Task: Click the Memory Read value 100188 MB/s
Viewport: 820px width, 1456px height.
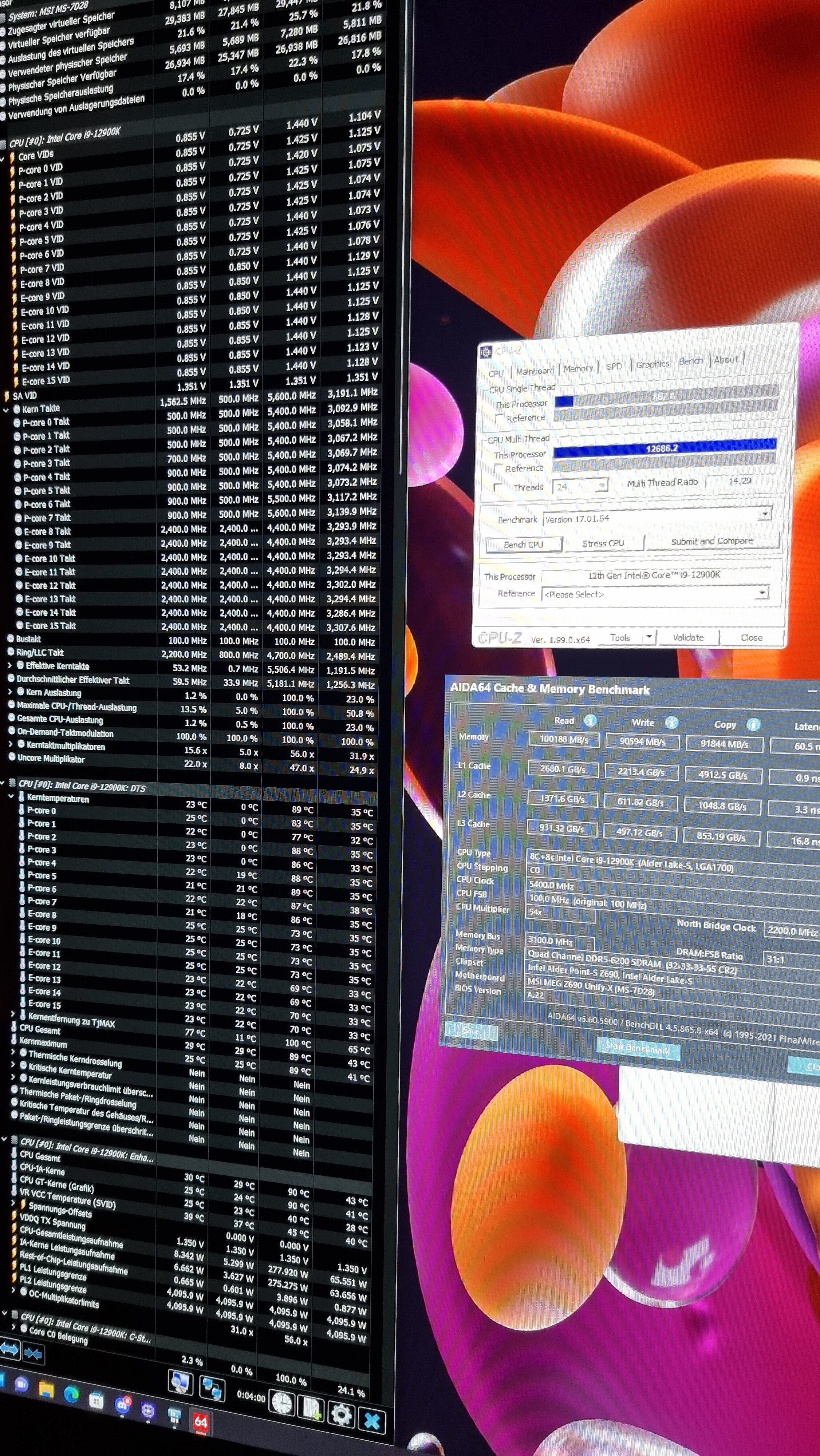Action: 564,739
